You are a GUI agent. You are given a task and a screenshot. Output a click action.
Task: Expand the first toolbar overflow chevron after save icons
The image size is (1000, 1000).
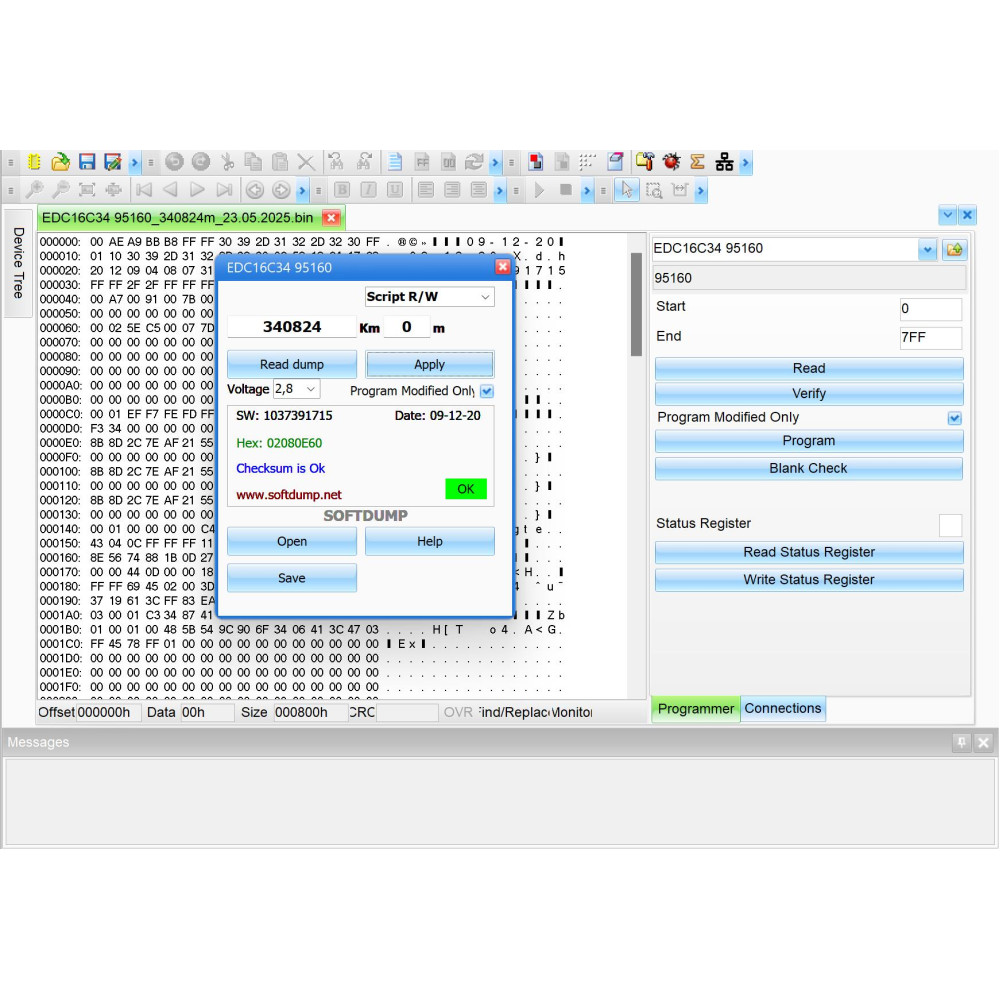tap(134, 163)
